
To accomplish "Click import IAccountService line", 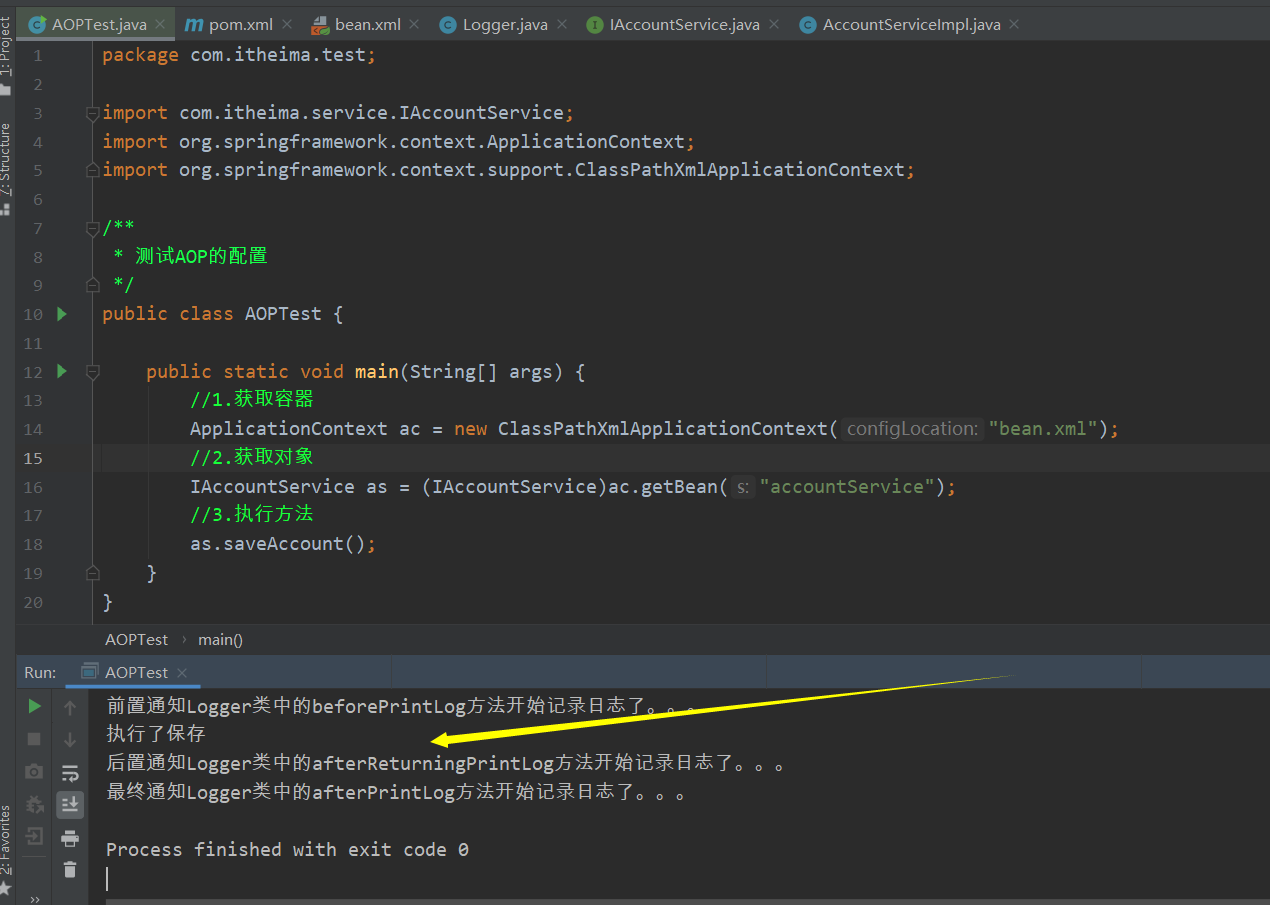I will point(338,113).
